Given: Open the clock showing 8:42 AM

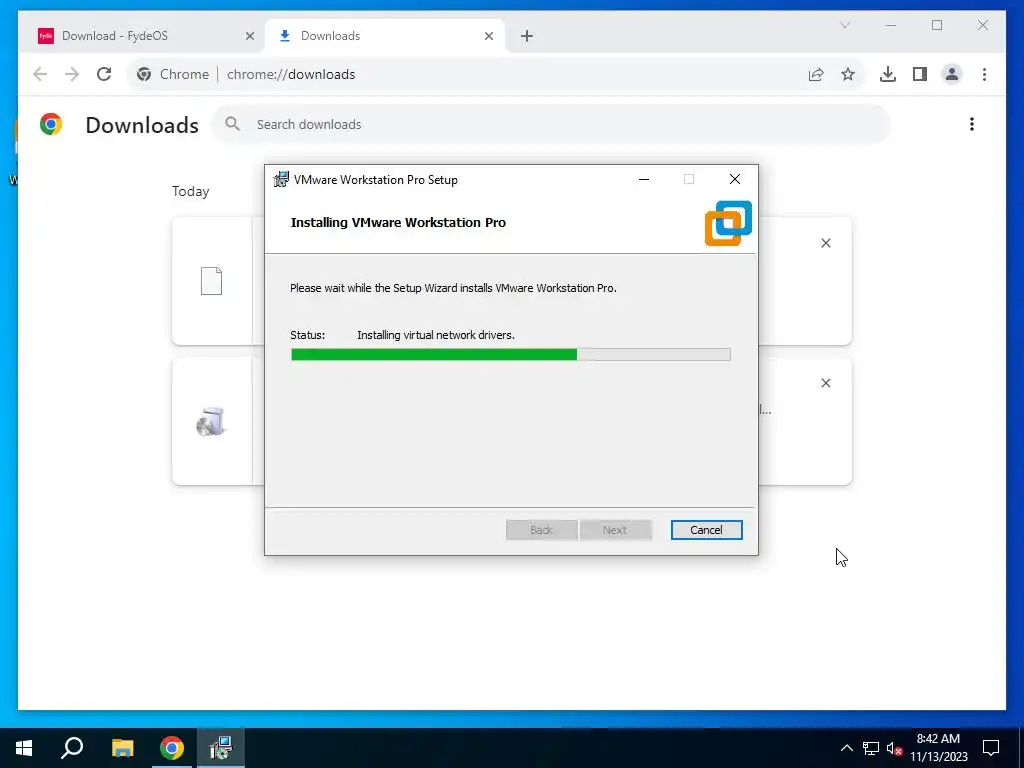Looking at the screenshot, I should pos(938,748).
